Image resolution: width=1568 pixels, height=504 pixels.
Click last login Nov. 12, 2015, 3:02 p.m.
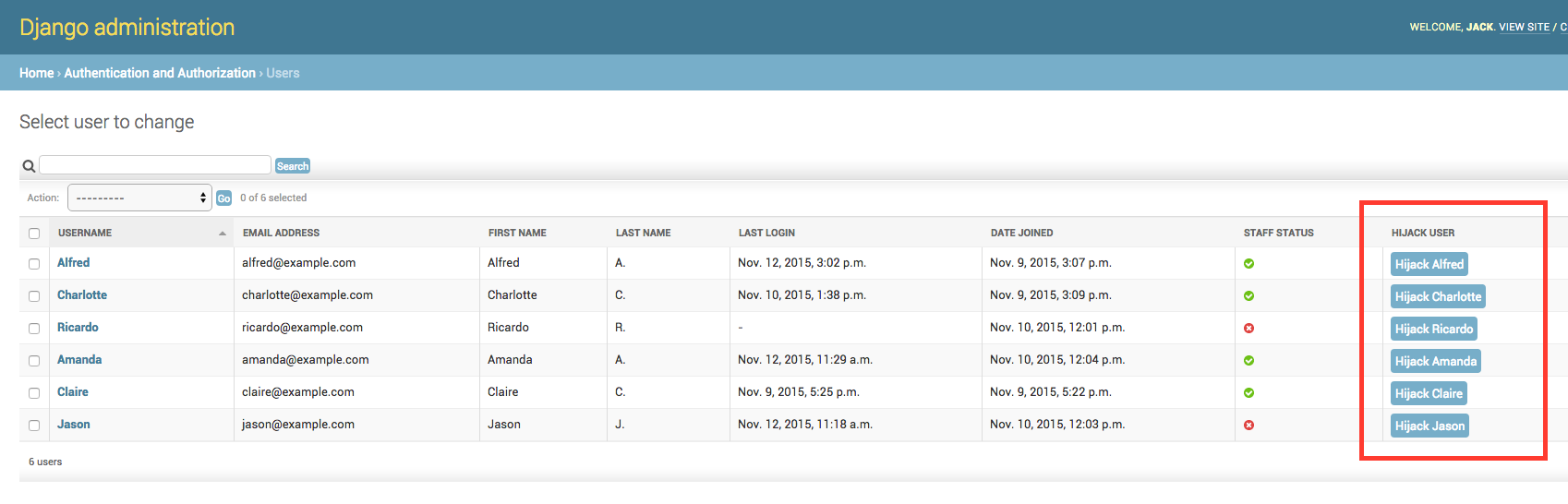coord(802,263)
